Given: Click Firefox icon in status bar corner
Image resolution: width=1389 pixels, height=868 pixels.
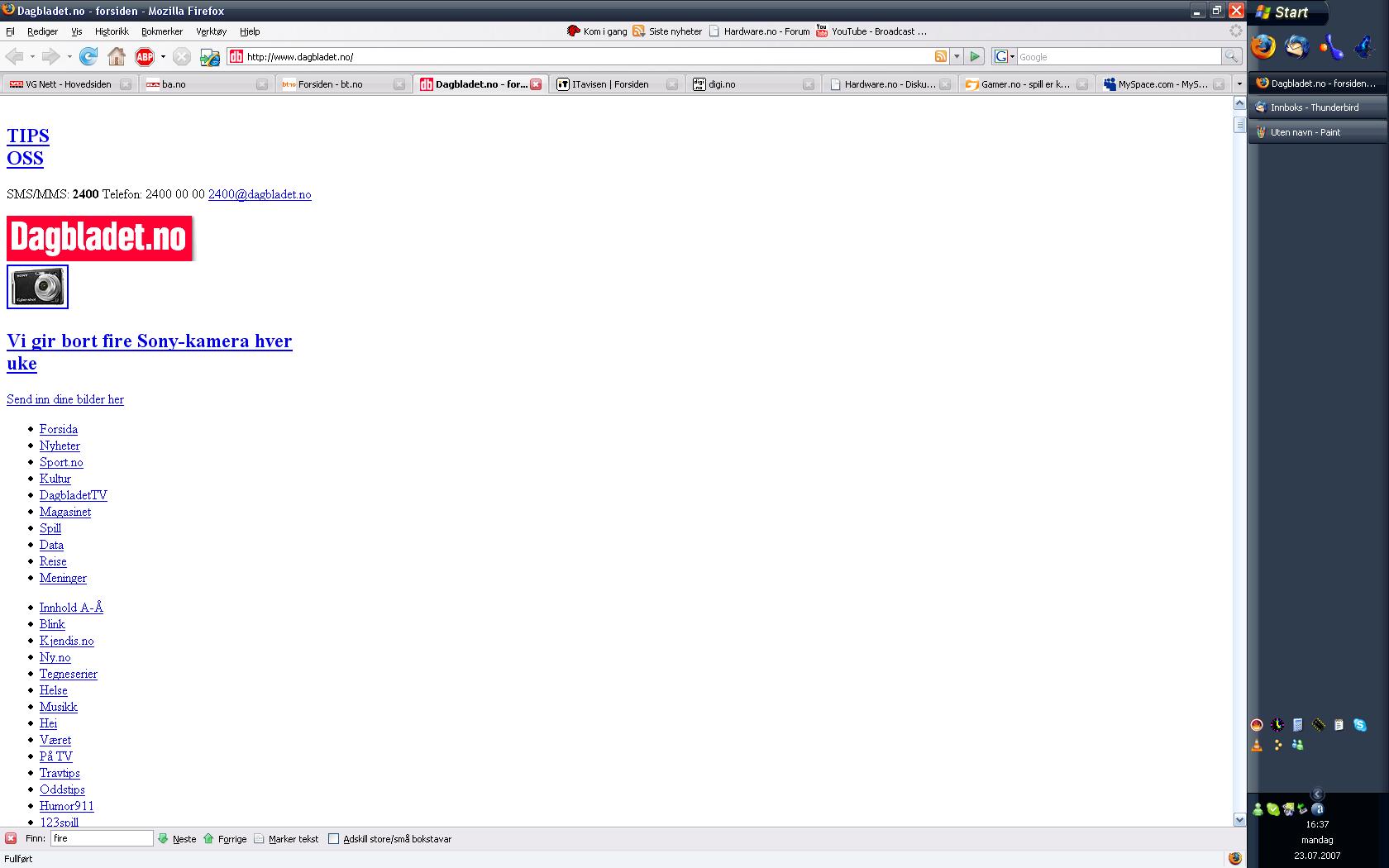Looking at the screenshot, I should (1235, 858).
